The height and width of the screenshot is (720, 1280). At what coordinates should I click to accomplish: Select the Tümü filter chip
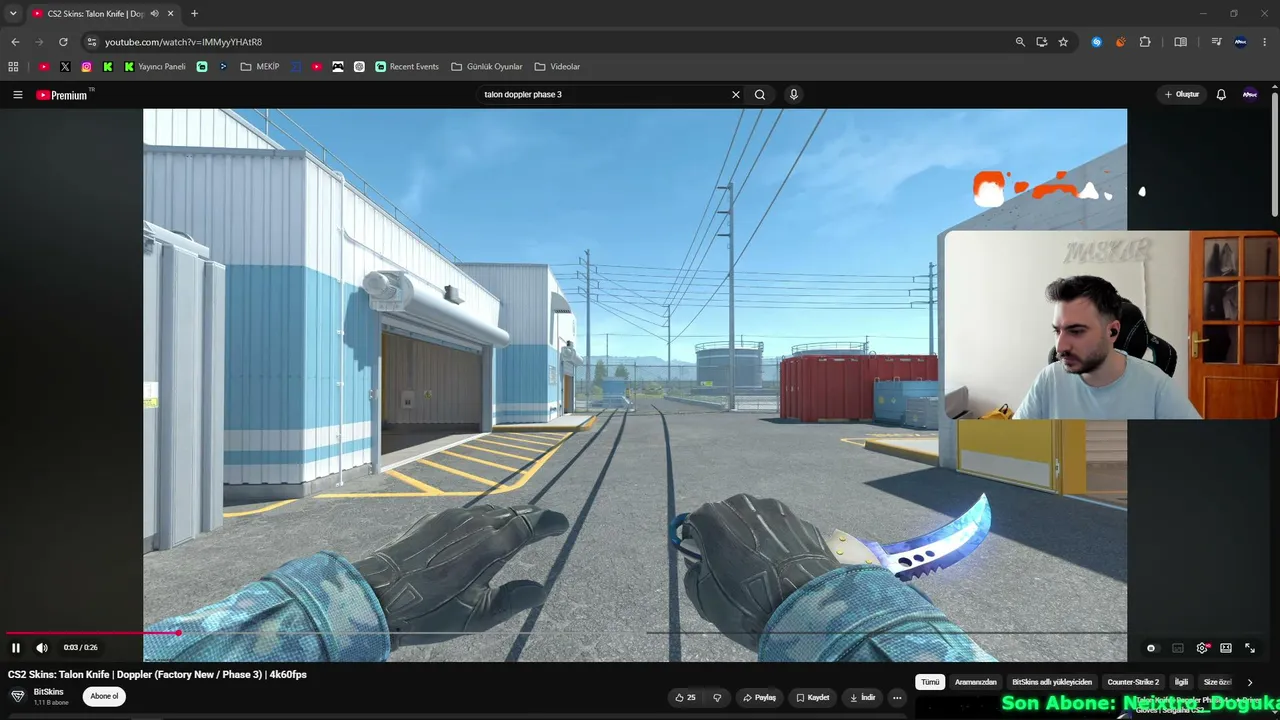click(930, 682)
